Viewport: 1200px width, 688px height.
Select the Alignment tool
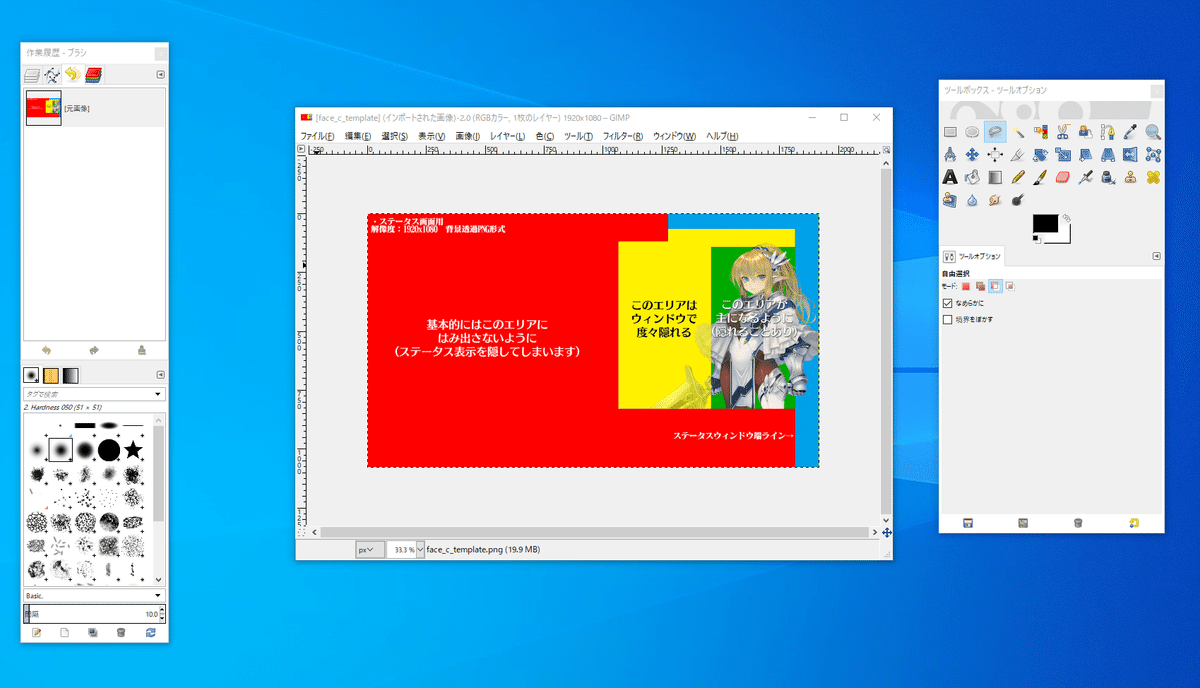pos(995,154)
